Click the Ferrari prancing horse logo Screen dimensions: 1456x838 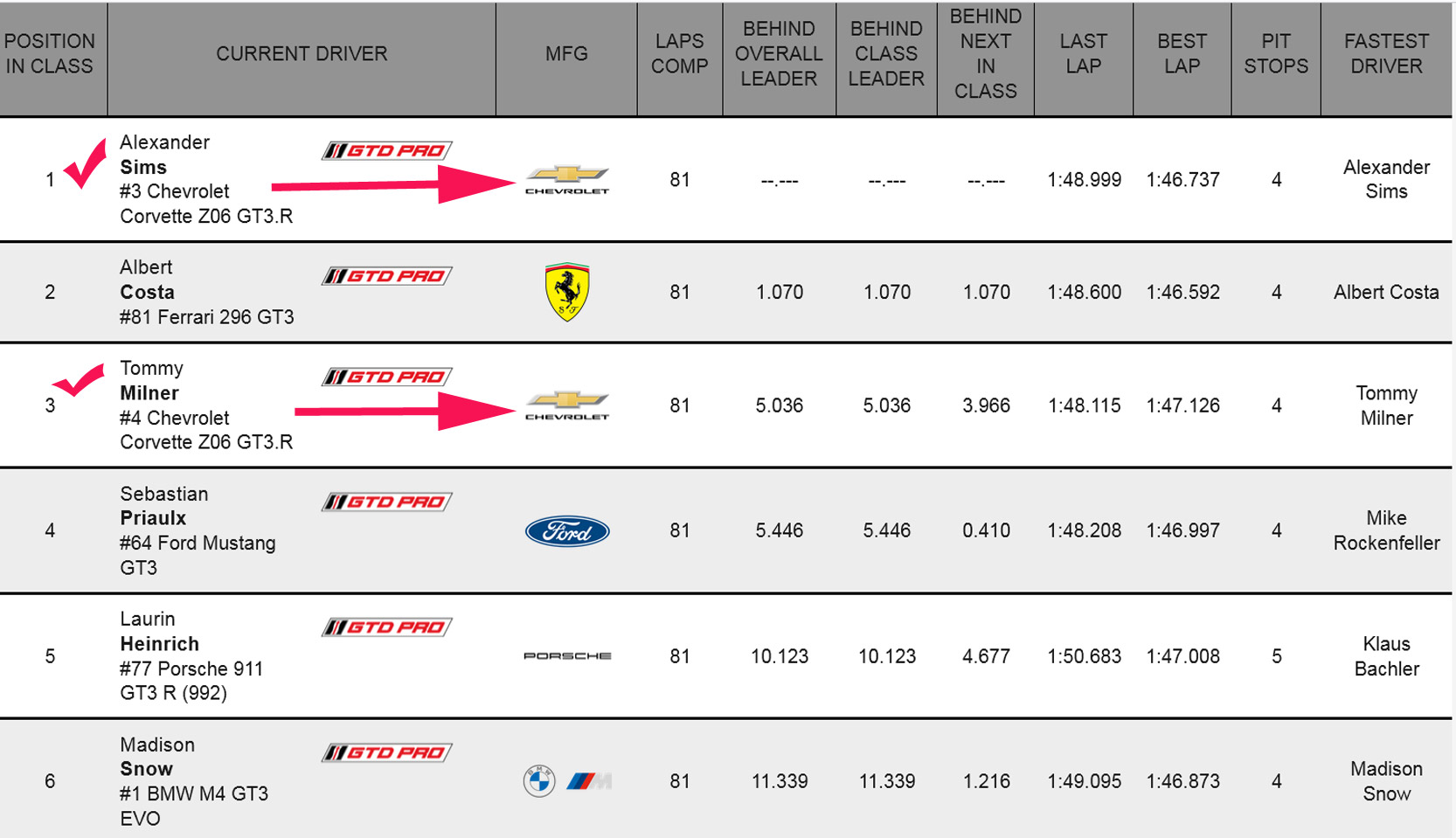point(567,292)
